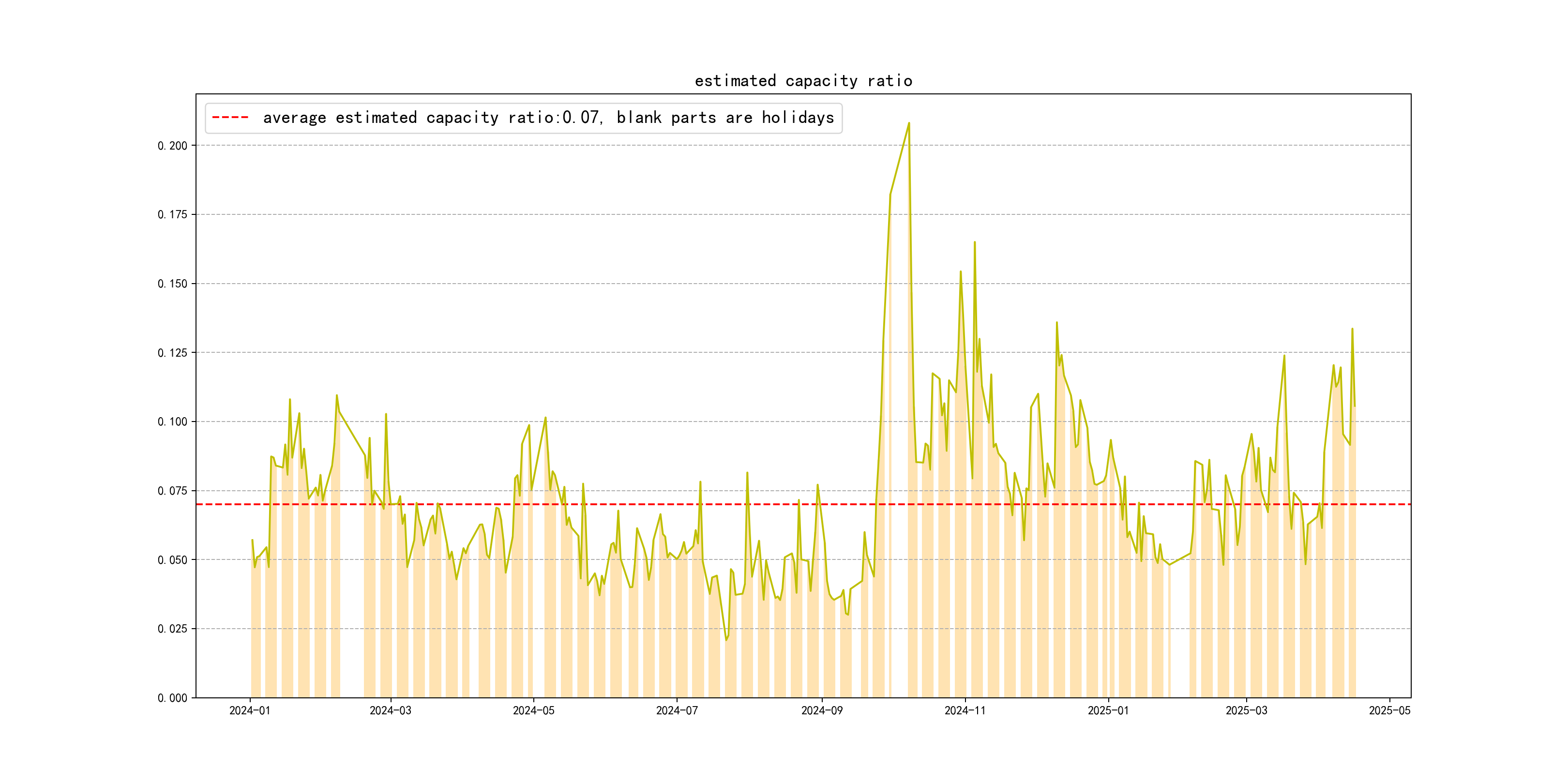
Task: Click the 0.100 y-axis tick label
Action: (172, 422)
